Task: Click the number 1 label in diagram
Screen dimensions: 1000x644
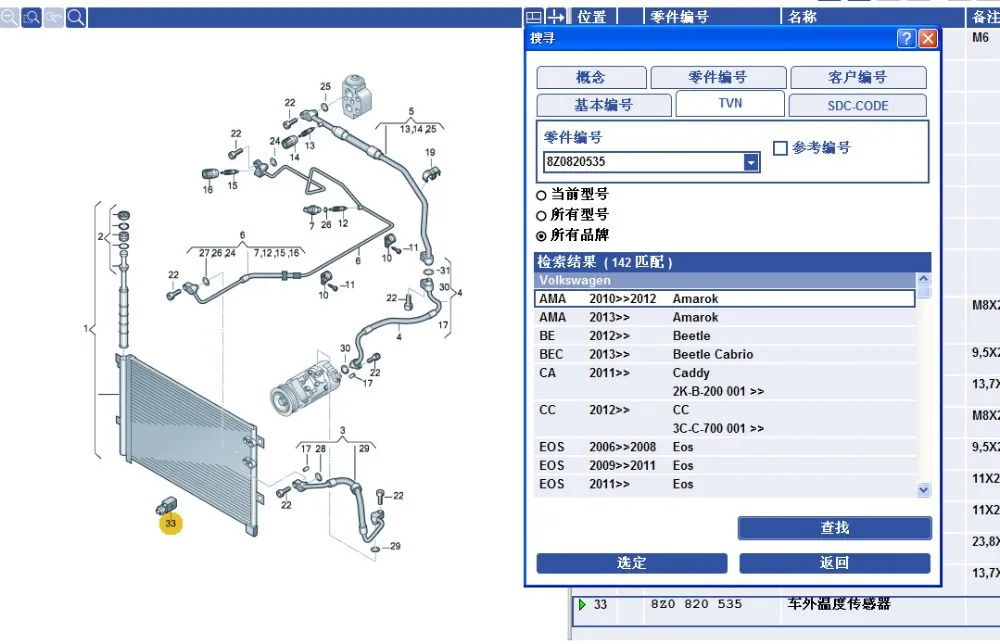Action: [x=85, y=328]
